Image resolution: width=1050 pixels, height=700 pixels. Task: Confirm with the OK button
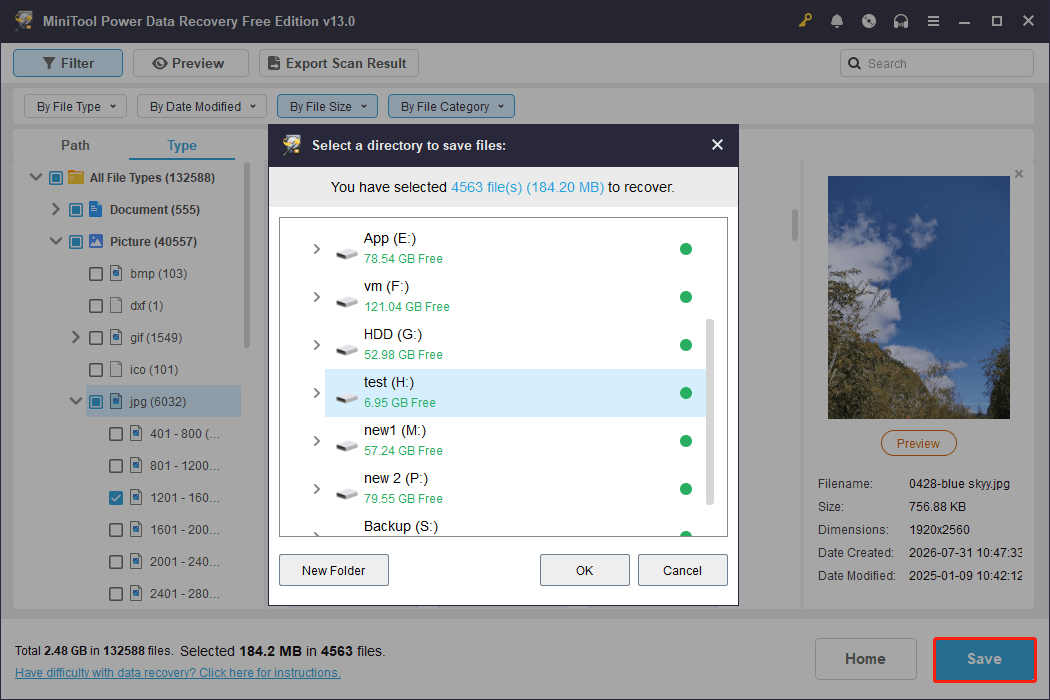tap(585, 570)
